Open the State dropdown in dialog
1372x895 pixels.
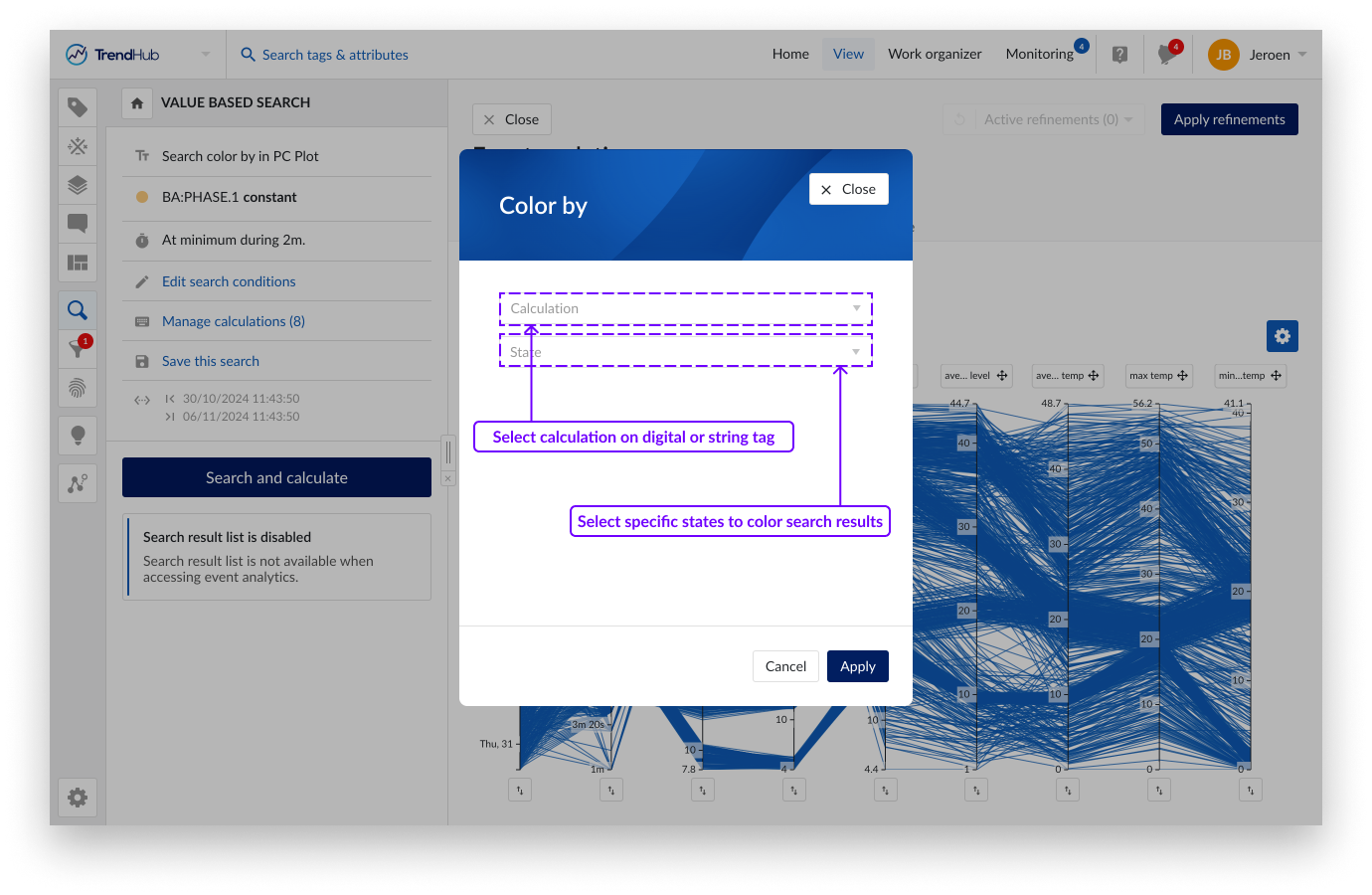click(685, 352)
